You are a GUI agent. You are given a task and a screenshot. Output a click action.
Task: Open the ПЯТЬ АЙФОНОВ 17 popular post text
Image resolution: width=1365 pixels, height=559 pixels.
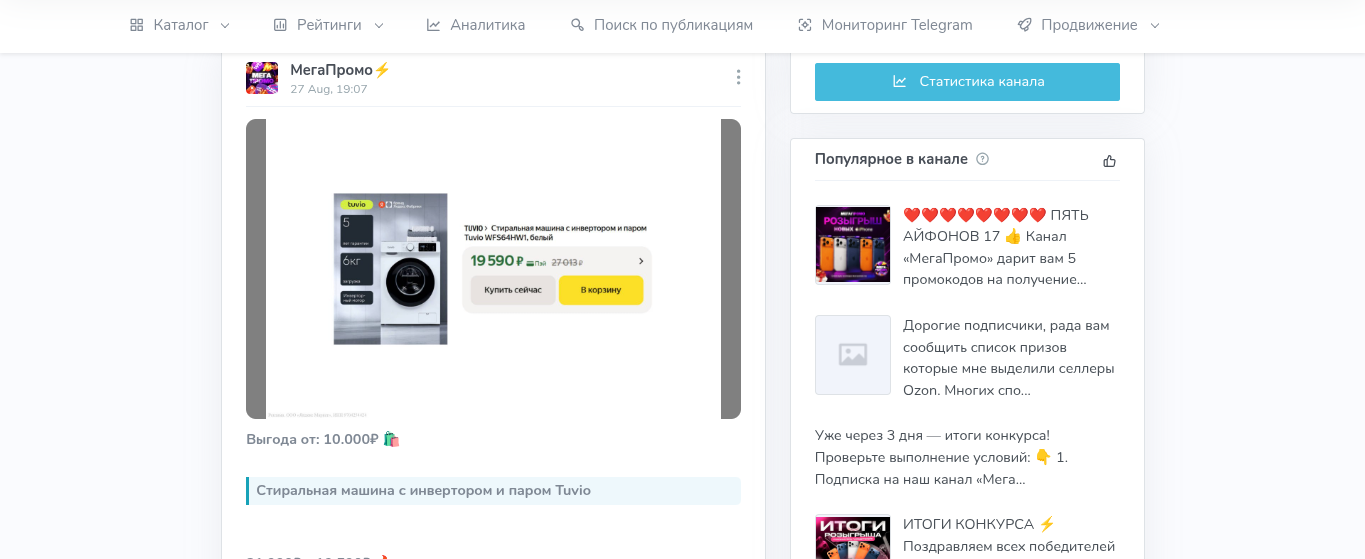(996, 247)
